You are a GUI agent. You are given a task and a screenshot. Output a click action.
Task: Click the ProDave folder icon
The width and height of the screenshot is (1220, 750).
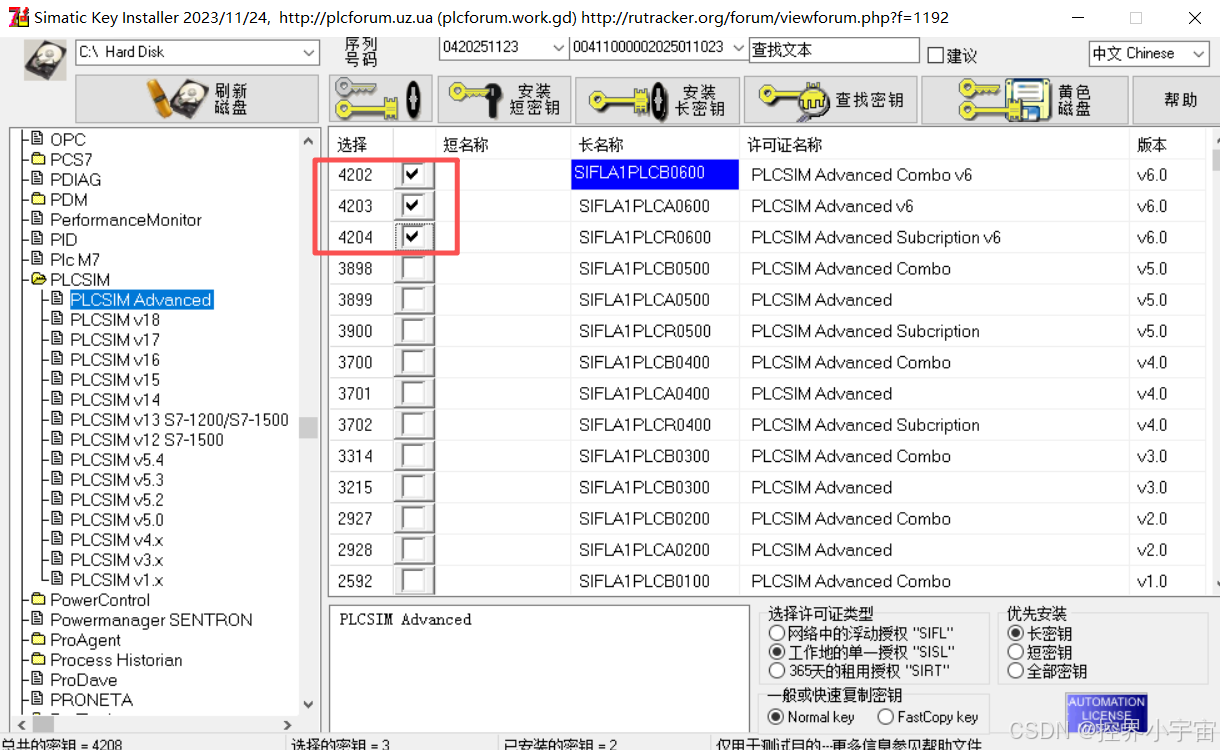[x=38, y=680]
